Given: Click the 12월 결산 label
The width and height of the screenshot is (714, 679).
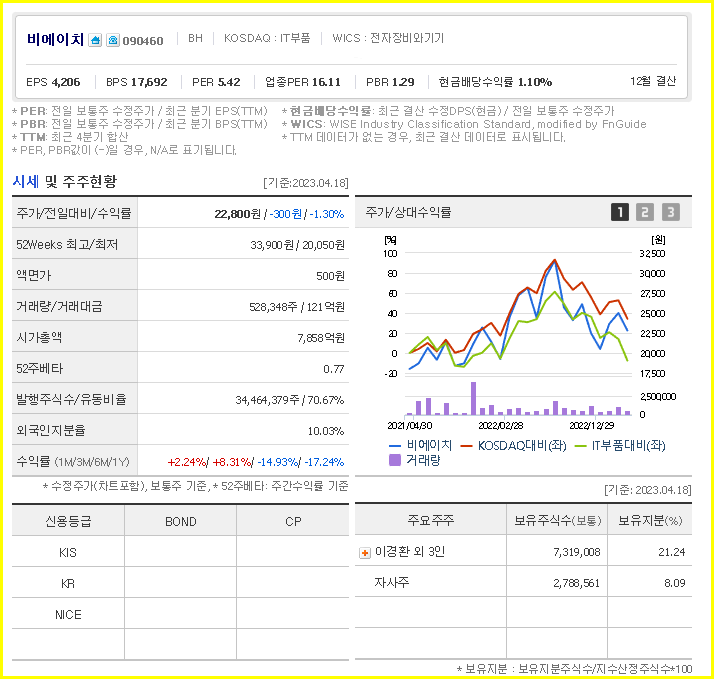Looking at the screenshot, I should click(x=653, y=81).
